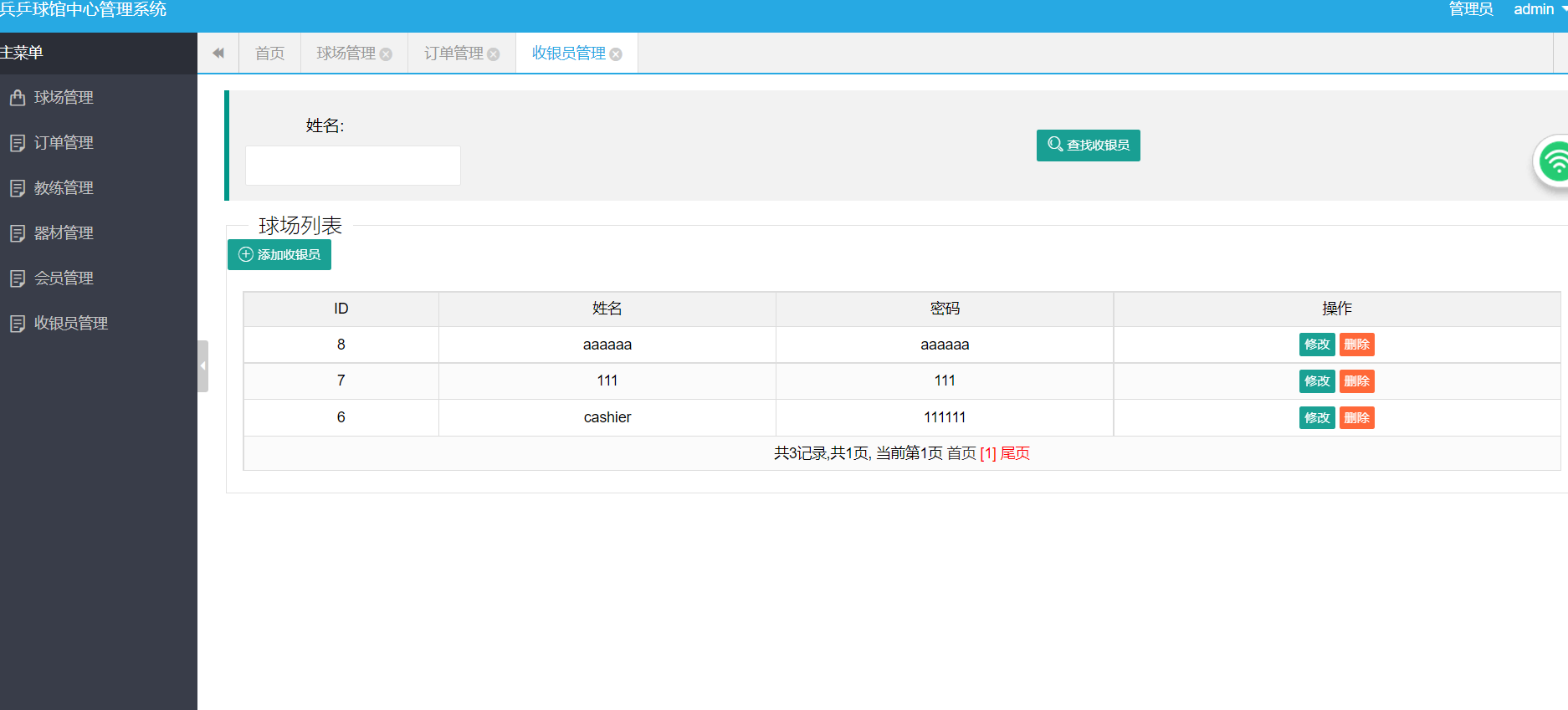Click the 器材管理 sidebar icon
1568x710 pixels.
17,233
